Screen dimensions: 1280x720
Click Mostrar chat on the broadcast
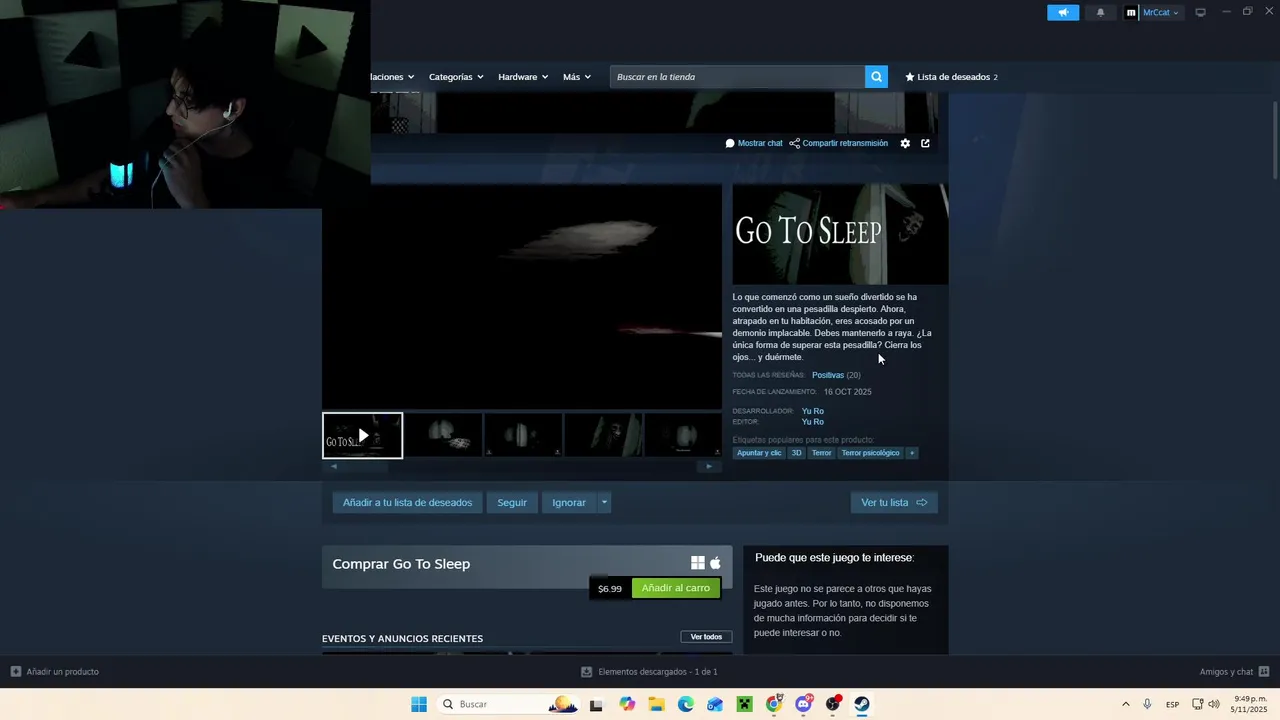point(754,143)
